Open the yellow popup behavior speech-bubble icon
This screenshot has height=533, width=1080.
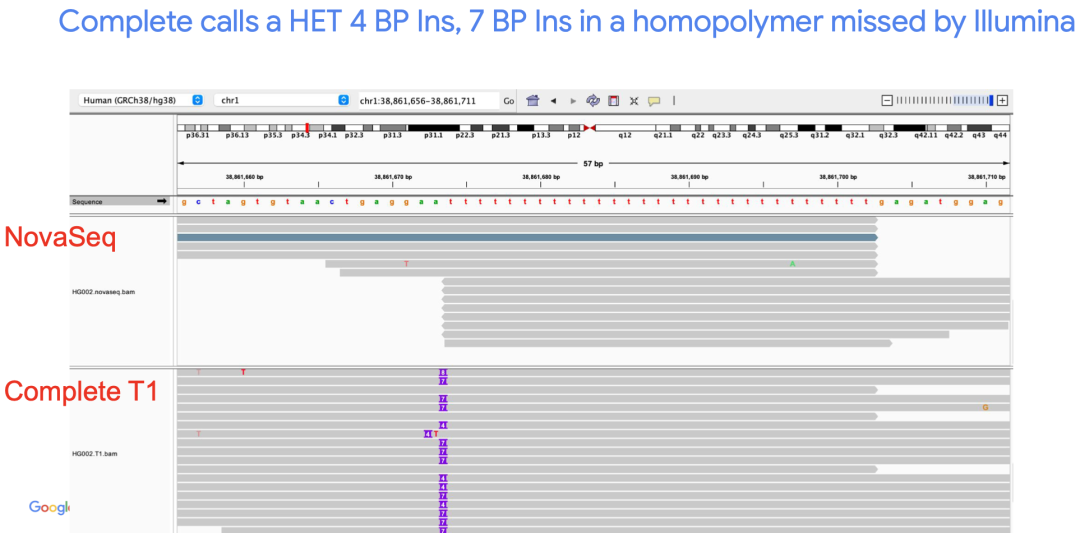(x=654, y=101)
